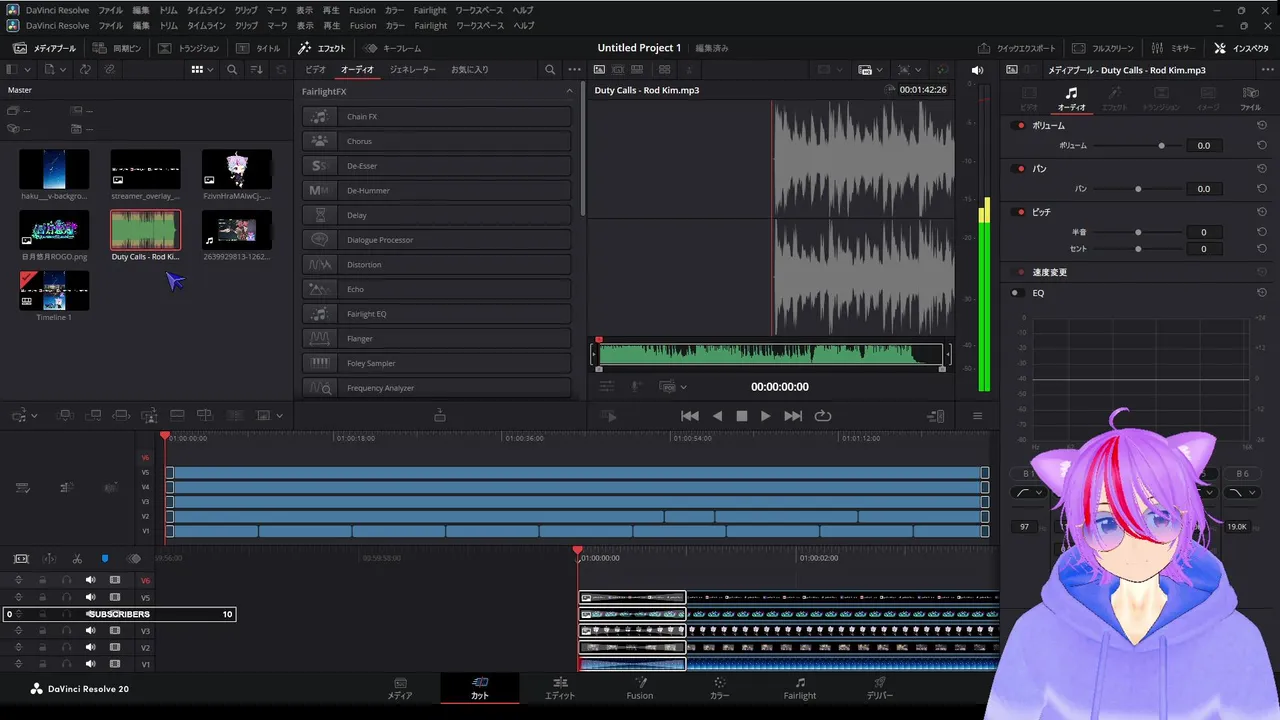
Task: Adjust the 半音 pitch slider handle
Action: tap(1138, 232)
